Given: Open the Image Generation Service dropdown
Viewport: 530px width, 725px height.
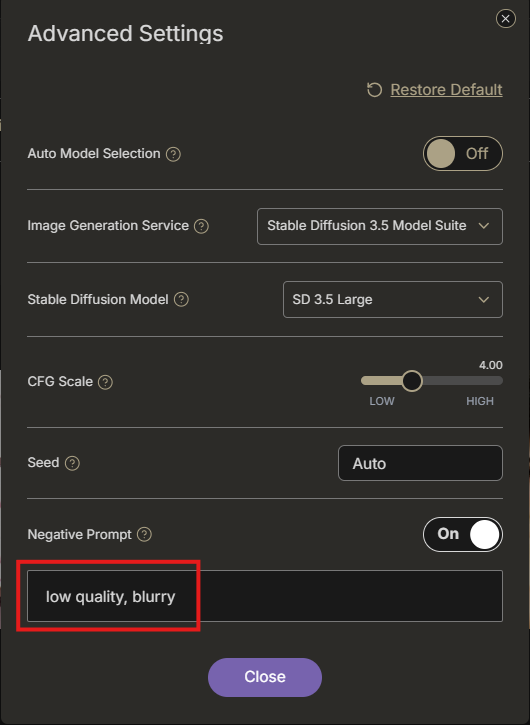Looking at the screenshot, I should pyautogui.click(x=380, y=226).
